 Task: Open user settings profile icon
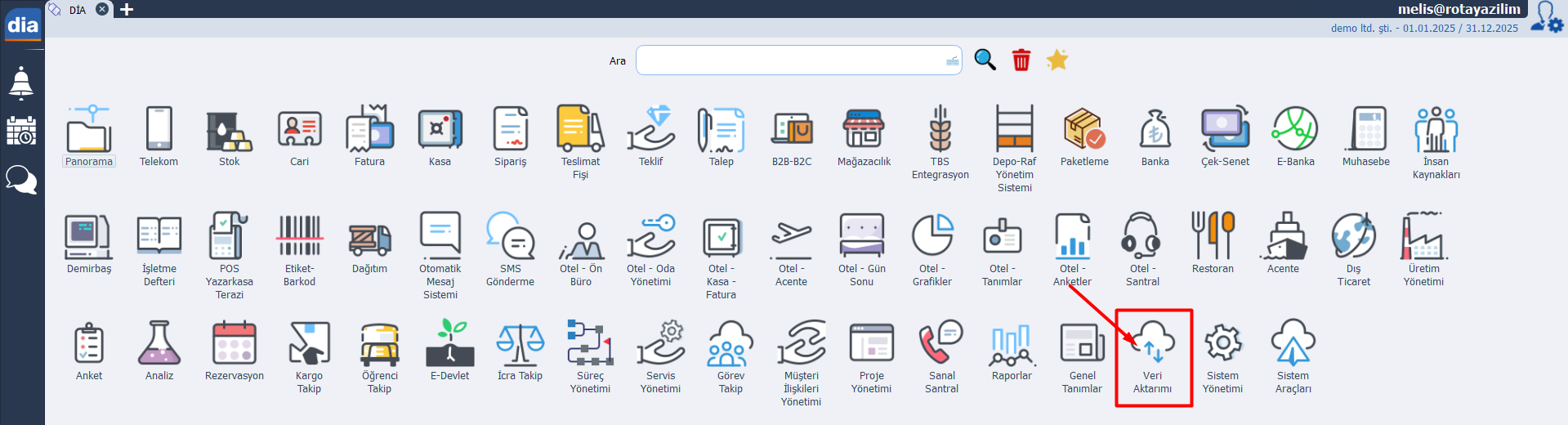click(1546, 16)
